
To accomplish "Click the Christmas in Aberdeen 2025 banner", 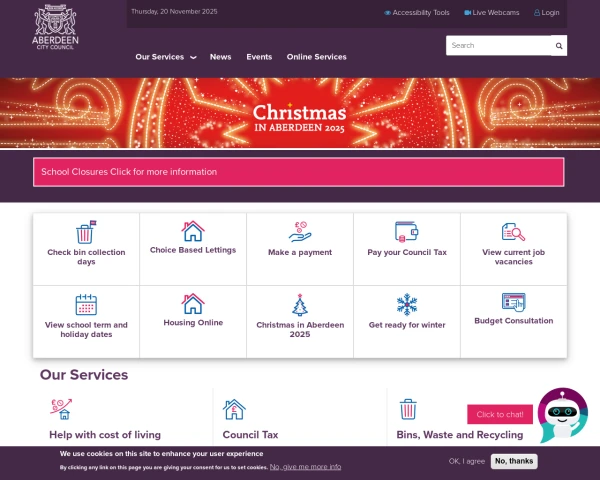I will 300,113.
